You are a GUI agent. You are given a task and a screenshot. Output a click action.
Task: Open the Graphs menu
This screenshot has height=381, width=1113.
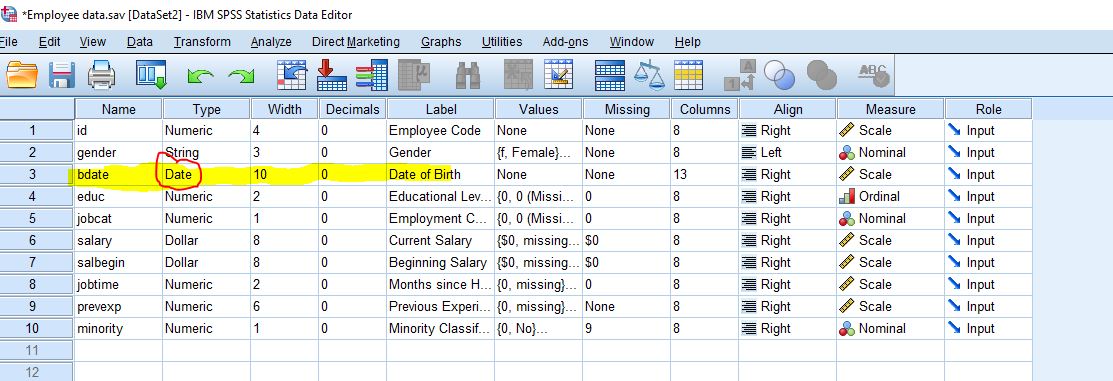click(x=441, y=42)
